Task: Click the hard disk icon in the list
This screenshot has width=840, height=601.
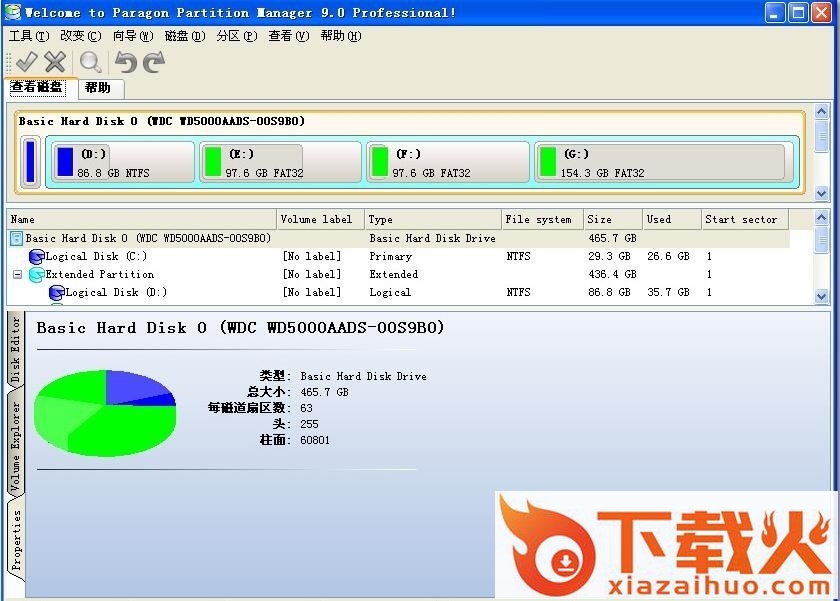Action: tap(17, 238)
